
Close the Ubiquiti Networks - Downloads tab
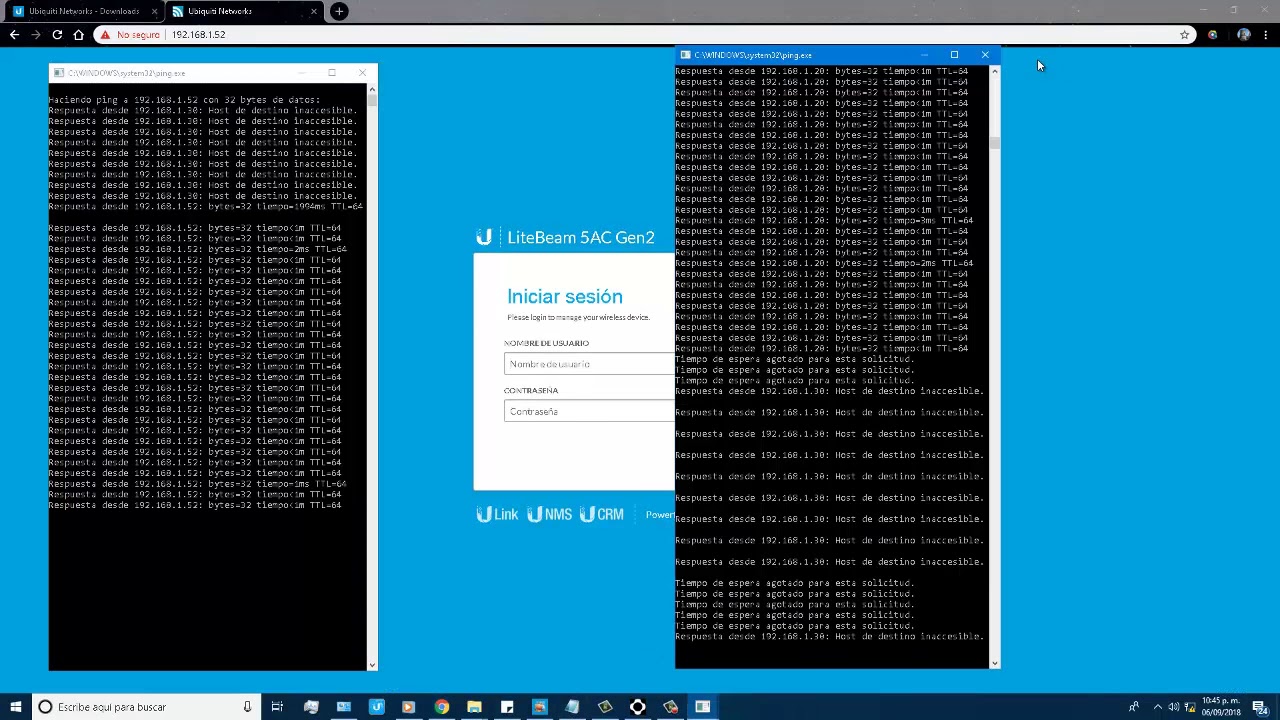[x=155, y=11]
